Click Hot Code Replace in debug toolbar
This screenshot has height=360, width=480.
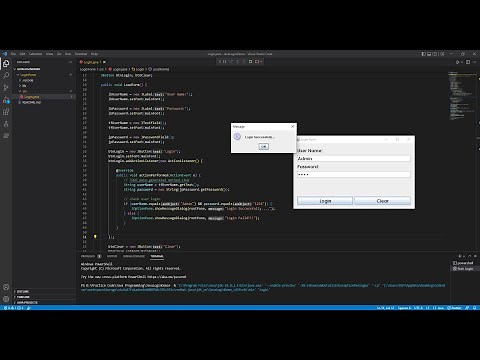coord(250,62)
